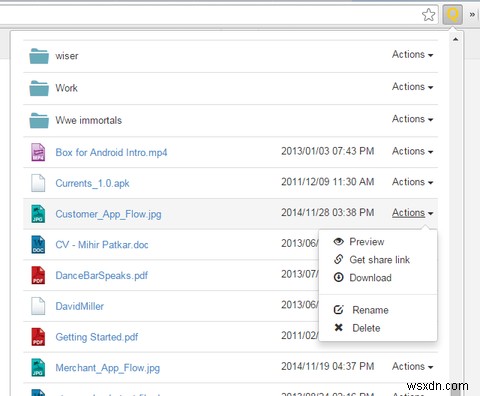Screen dimensions: 480x396
Task: Click the wiser folder icon
Action: pos(39,56)
